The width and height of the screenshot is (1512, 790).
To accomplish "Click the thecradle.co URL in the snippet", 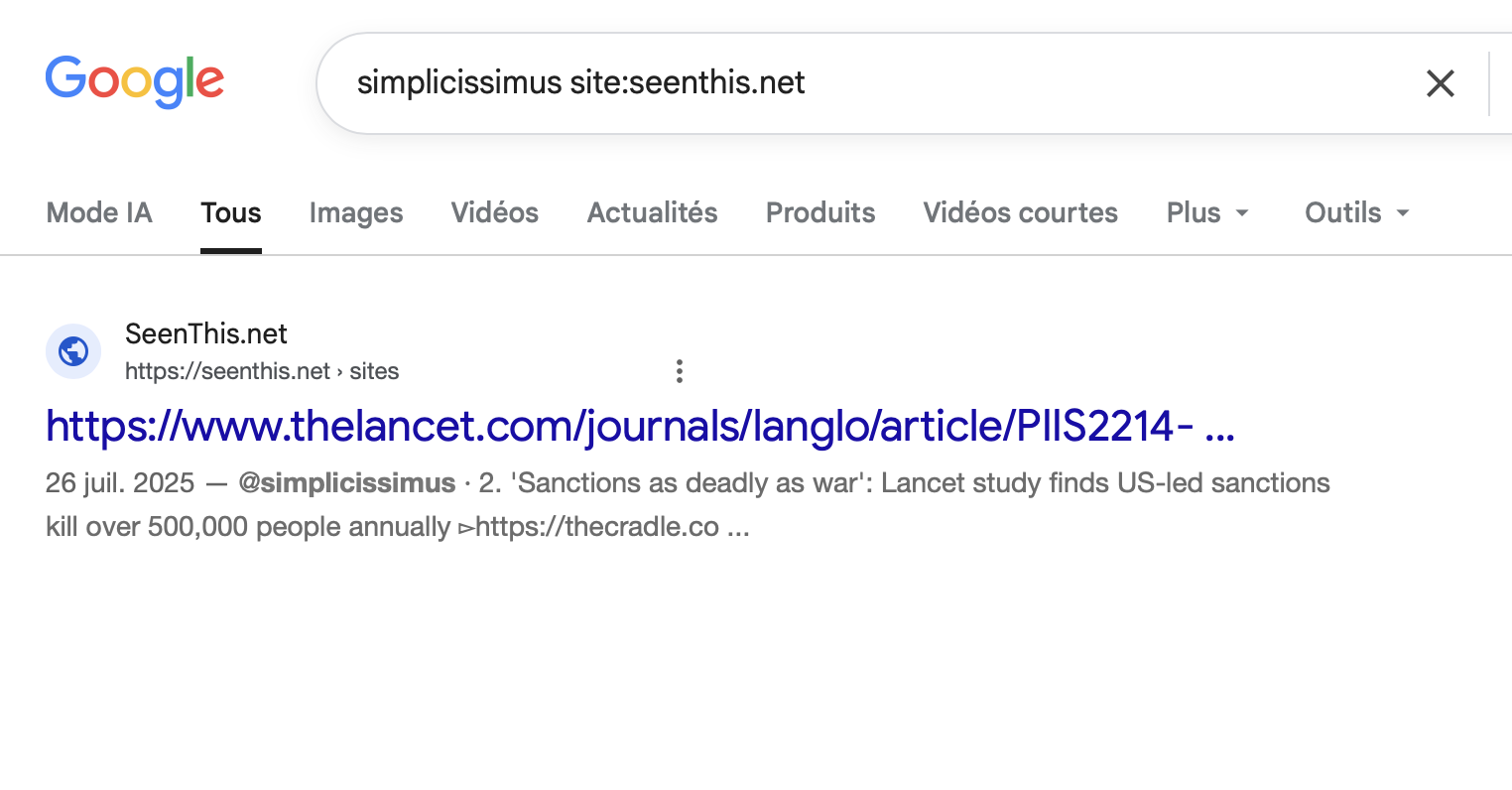I will point(597,527).
